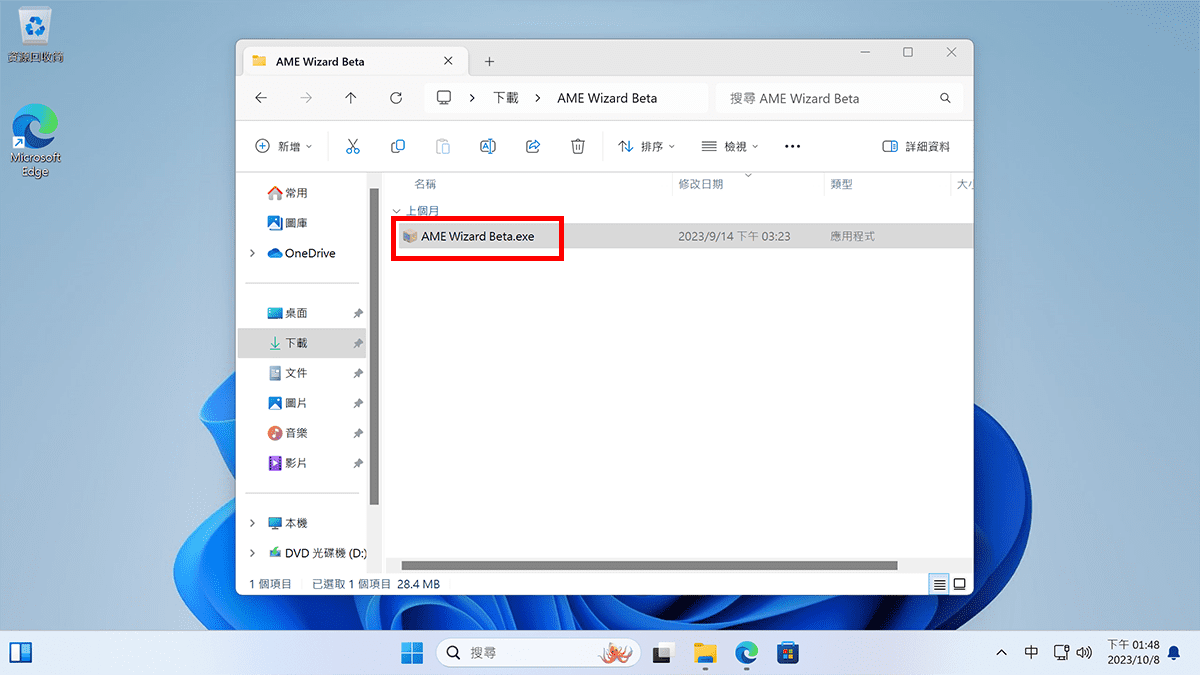Launch File Explorer from the desktop shortcut area
Screen dimensions: 1200x675
pyautogui.click(x=705, y=652)
